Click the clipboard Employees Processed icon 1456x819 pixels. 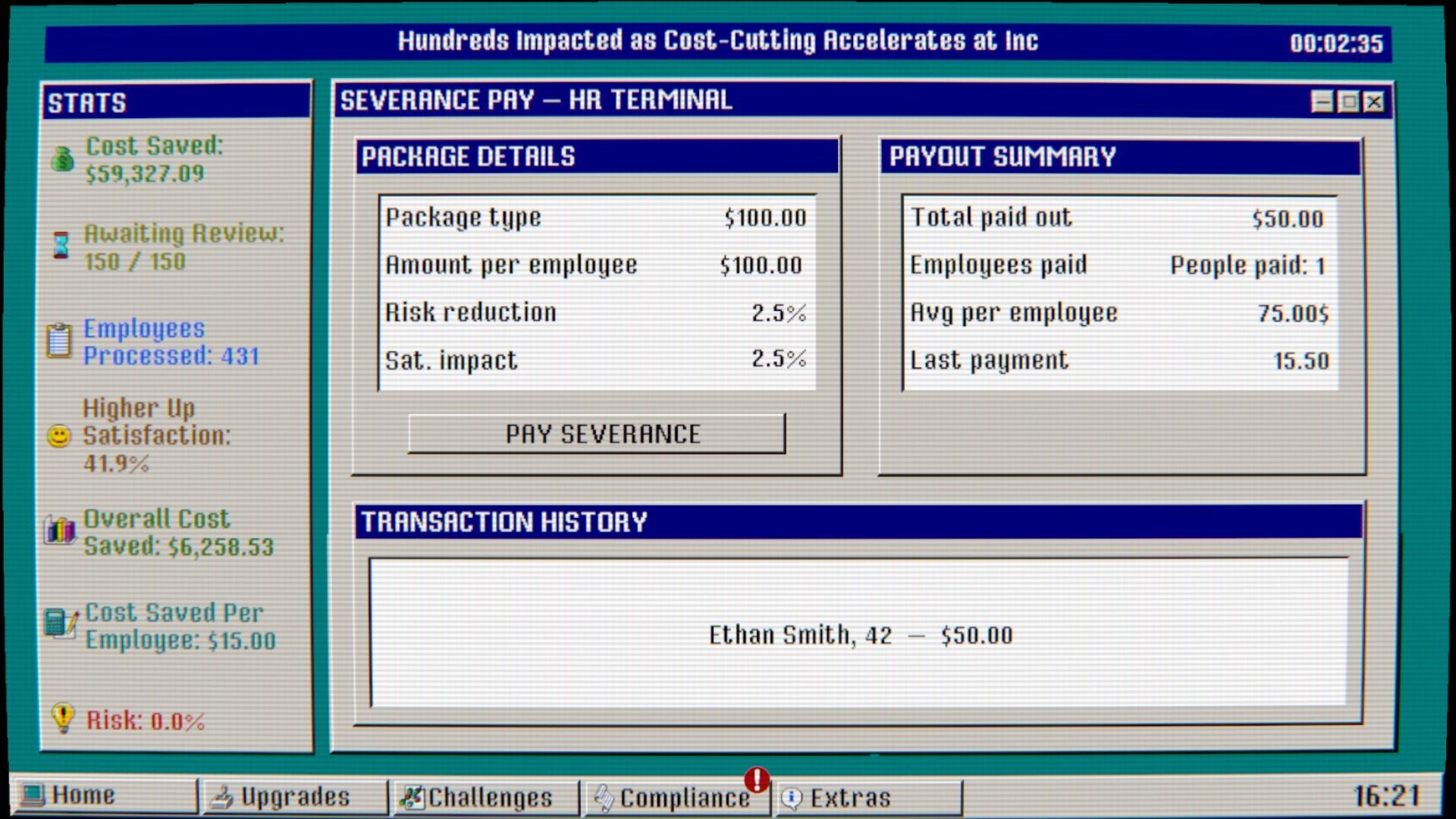(59, 340)
